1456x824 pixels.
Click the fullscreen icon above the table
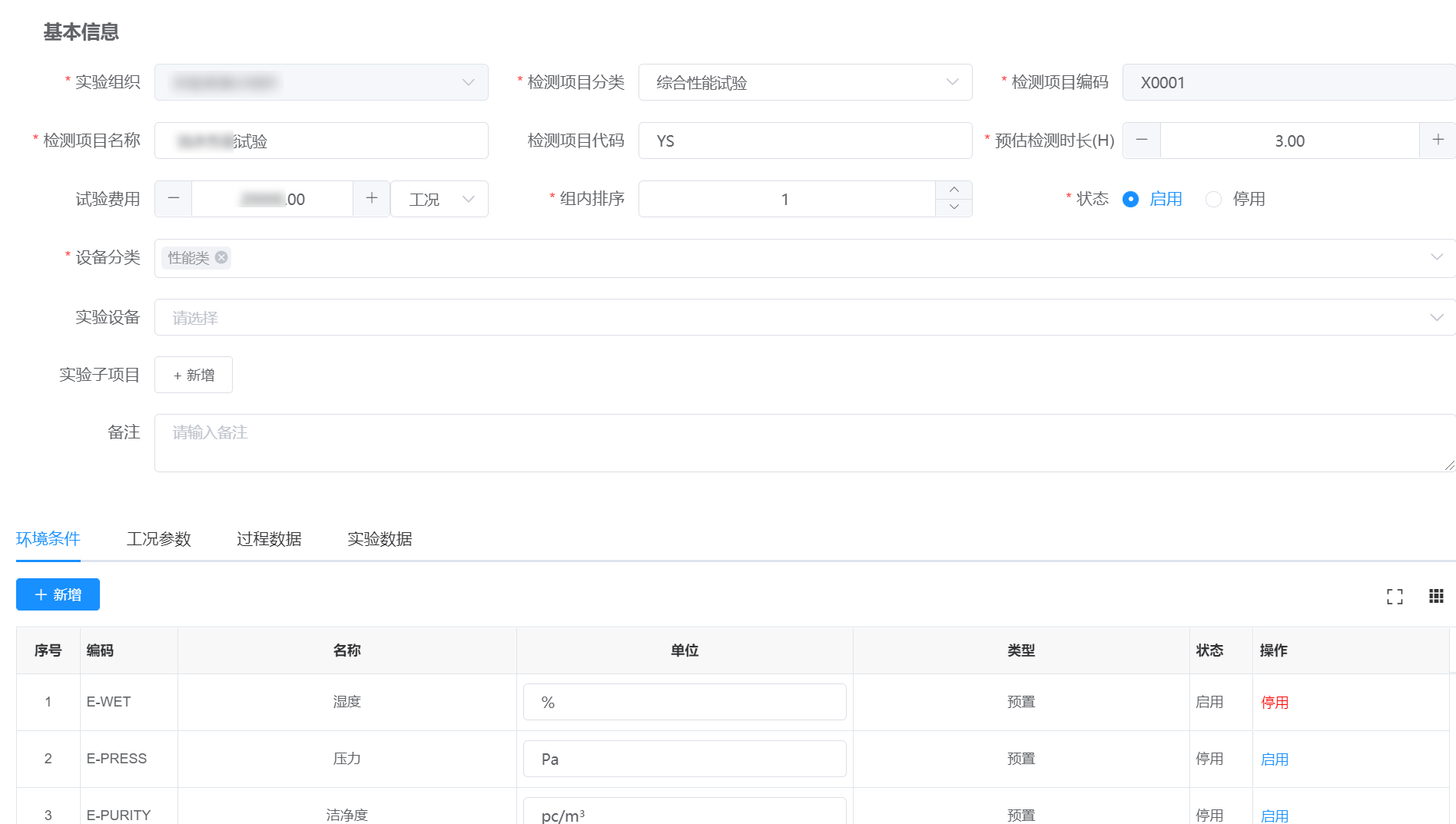(1395, 597)
